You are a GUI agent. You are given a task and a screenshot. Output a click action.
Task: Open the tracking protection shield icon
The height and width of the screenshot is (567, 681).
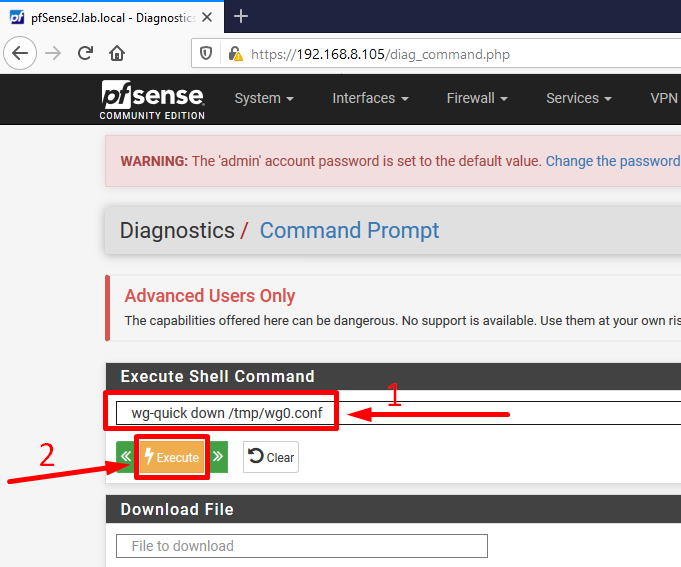(x=205, y=54)
